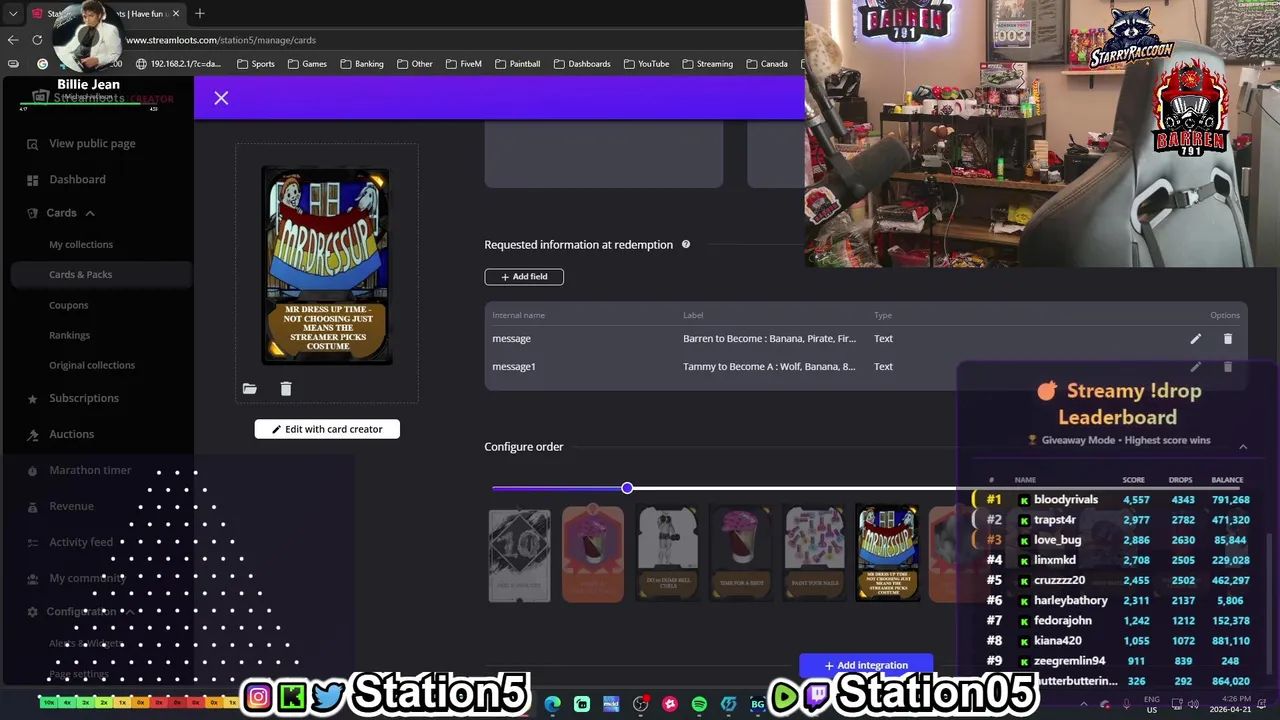1280x720 pixels.
Task: Click the 'message' internal name cell
Action: coord(511,339)
